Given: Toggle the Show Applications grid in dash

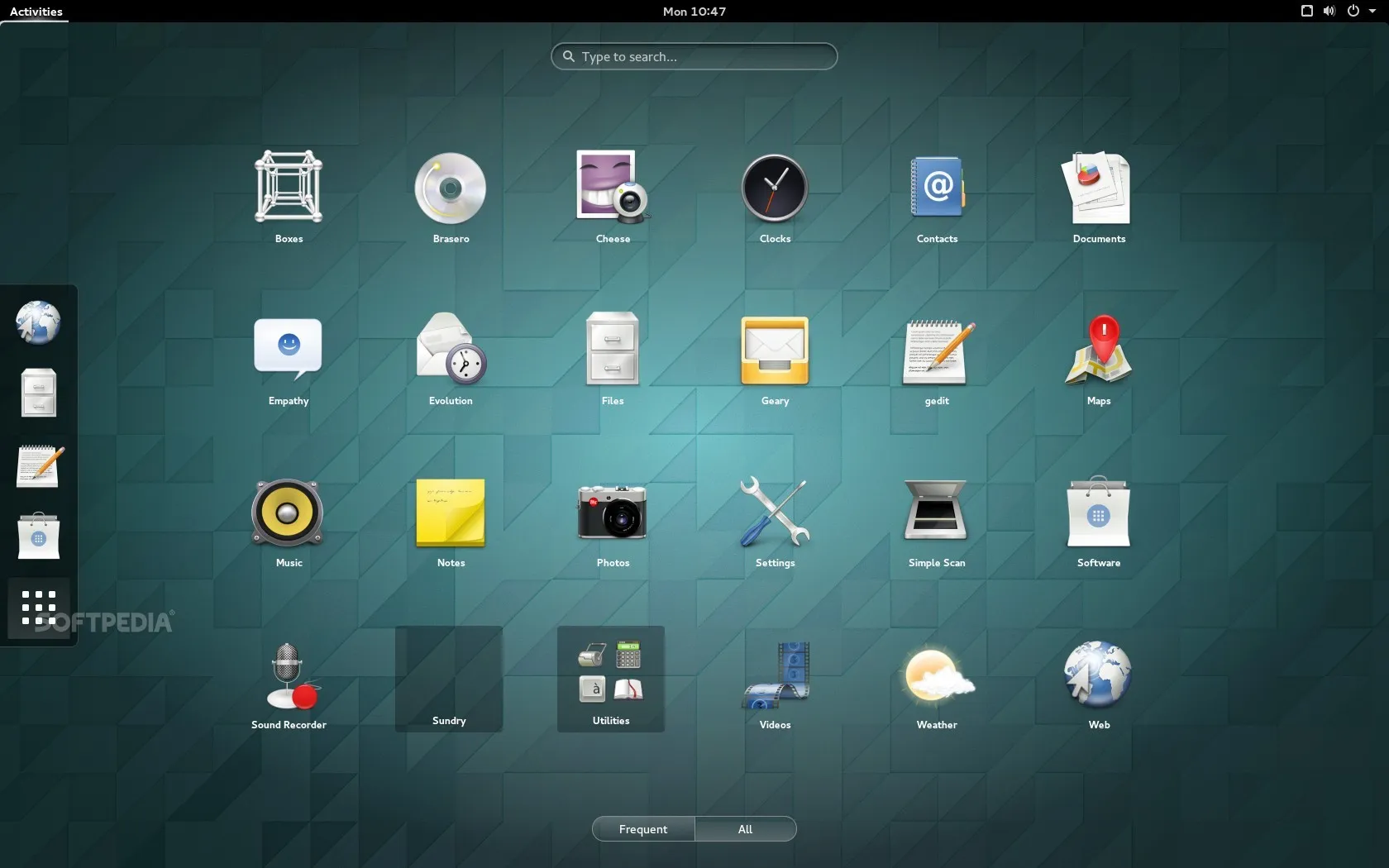Looking at the screenshot, I should pyautogui.click(x=38, y=608).
